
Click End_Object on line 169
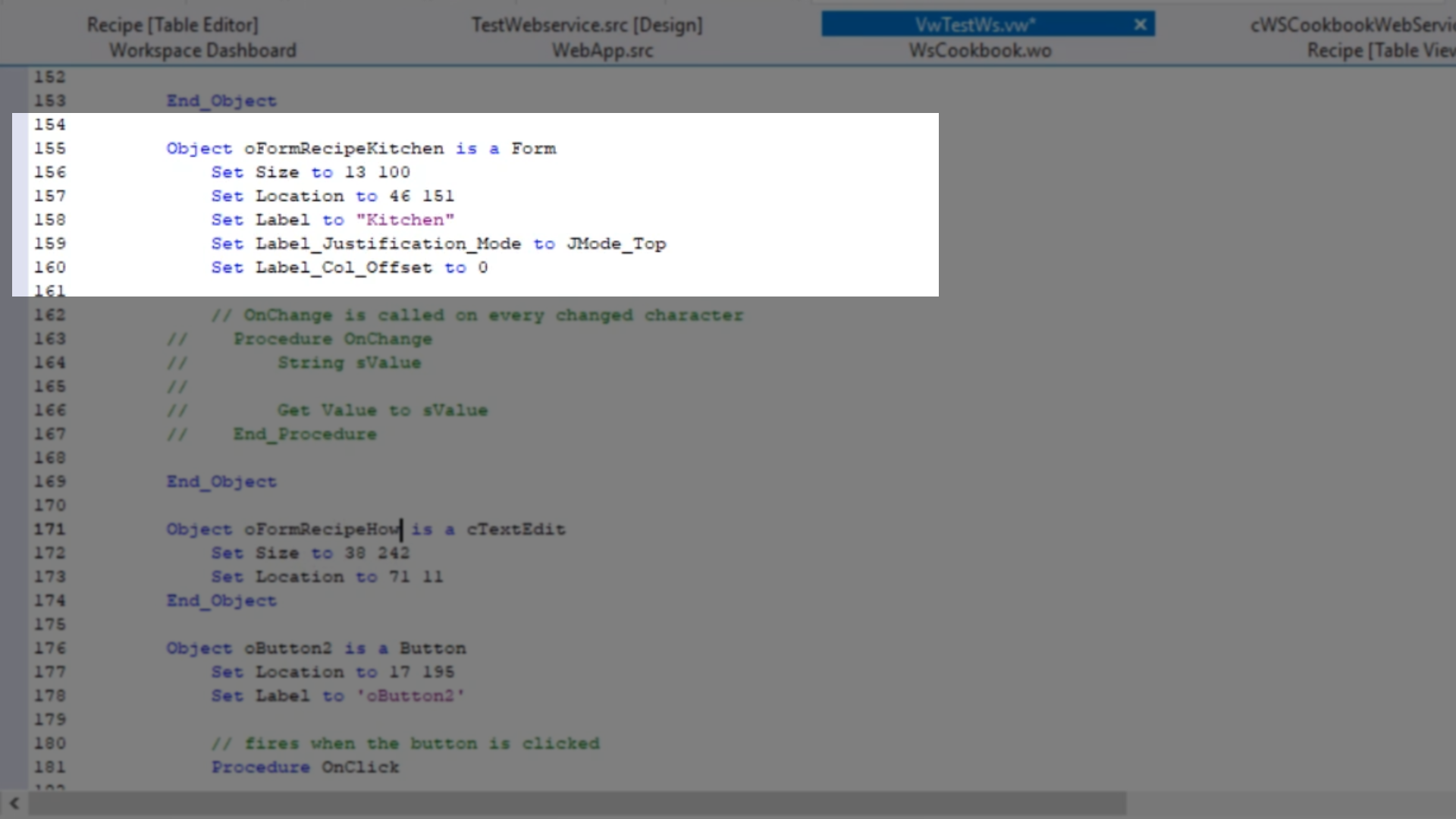(x=221, y=482)
